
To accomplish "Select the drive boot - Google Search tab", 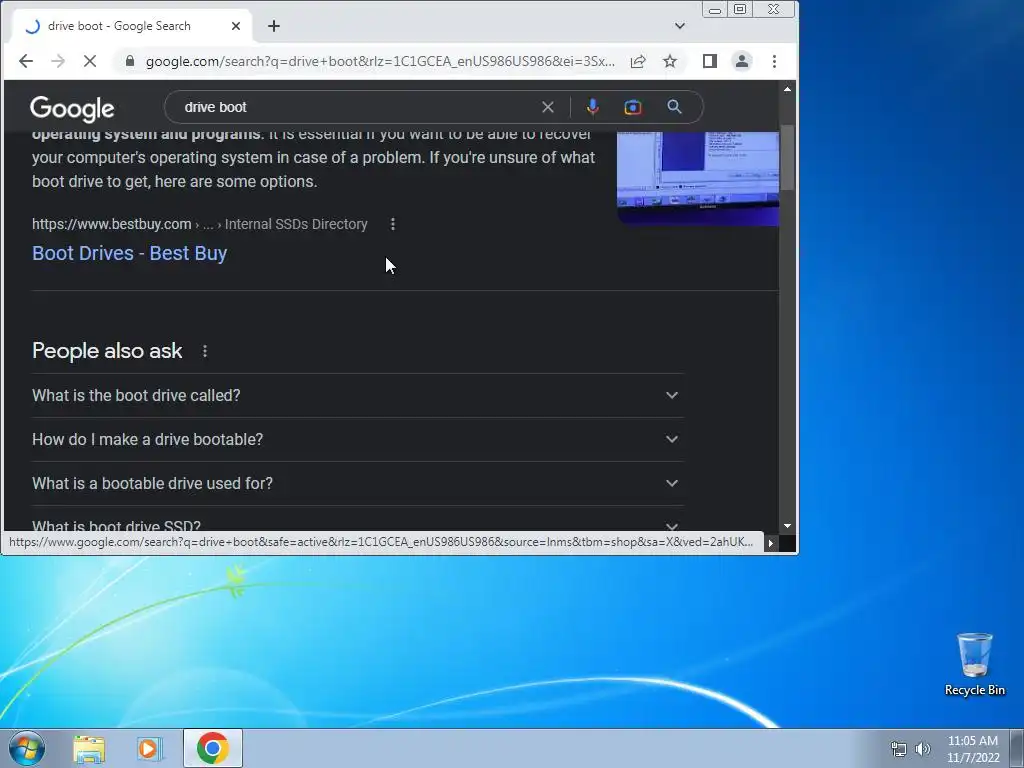I will (131, 26).
